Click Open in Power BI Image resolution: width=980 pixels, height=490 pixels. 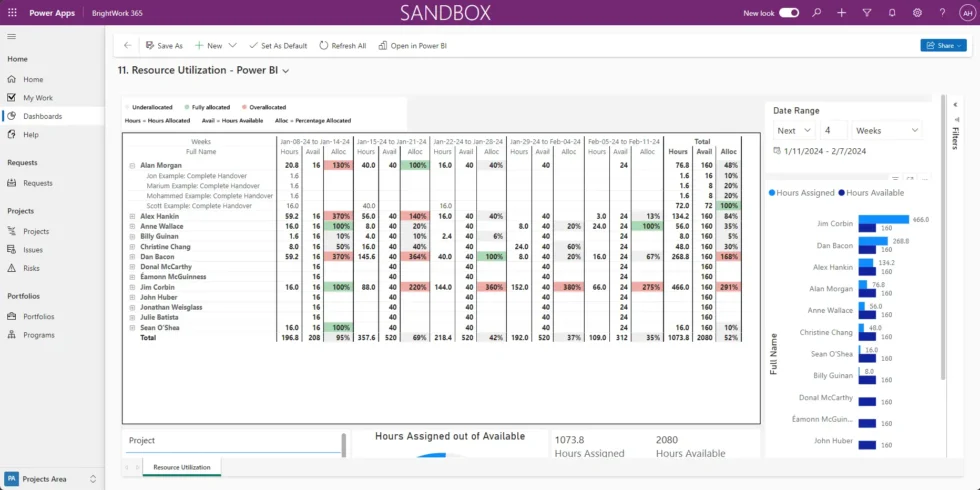pos(412,46)
